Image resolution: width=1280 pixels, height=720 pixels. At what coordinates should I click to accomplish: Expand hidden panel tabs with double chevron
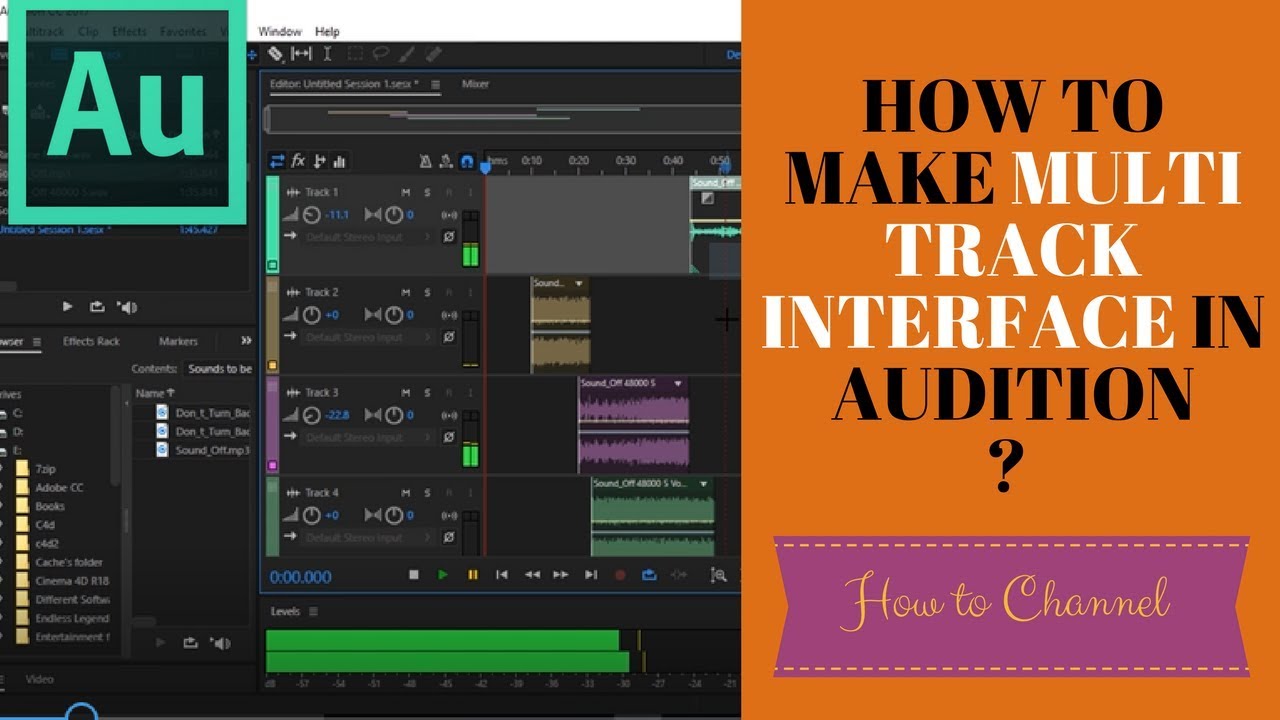point(246,341)
